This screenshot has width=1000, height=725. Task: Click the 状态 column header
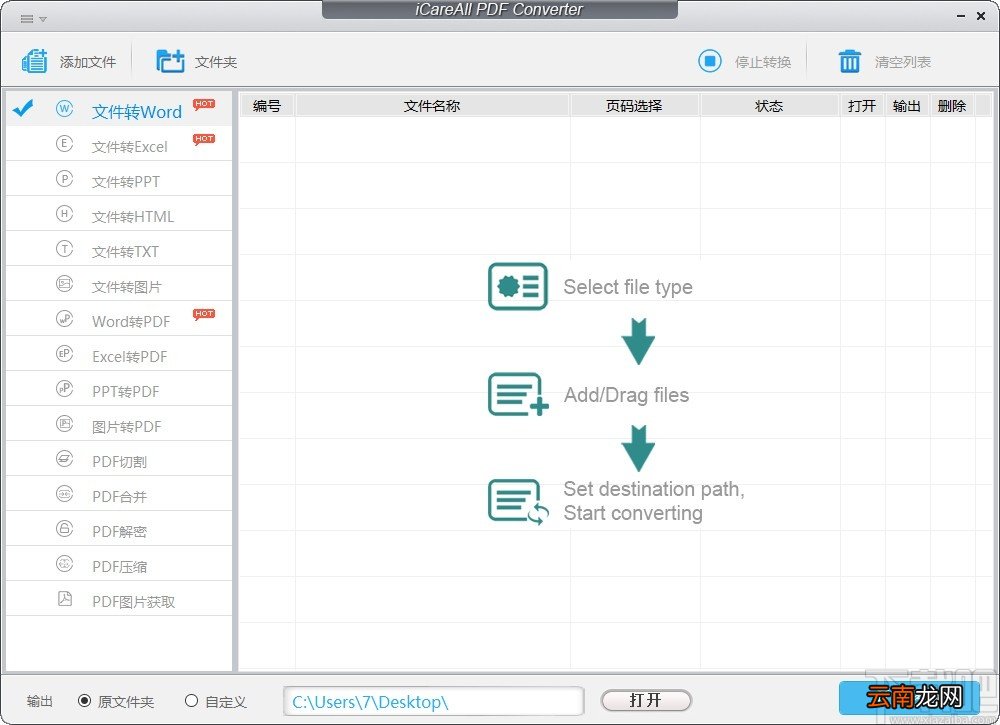coord(768,105)
